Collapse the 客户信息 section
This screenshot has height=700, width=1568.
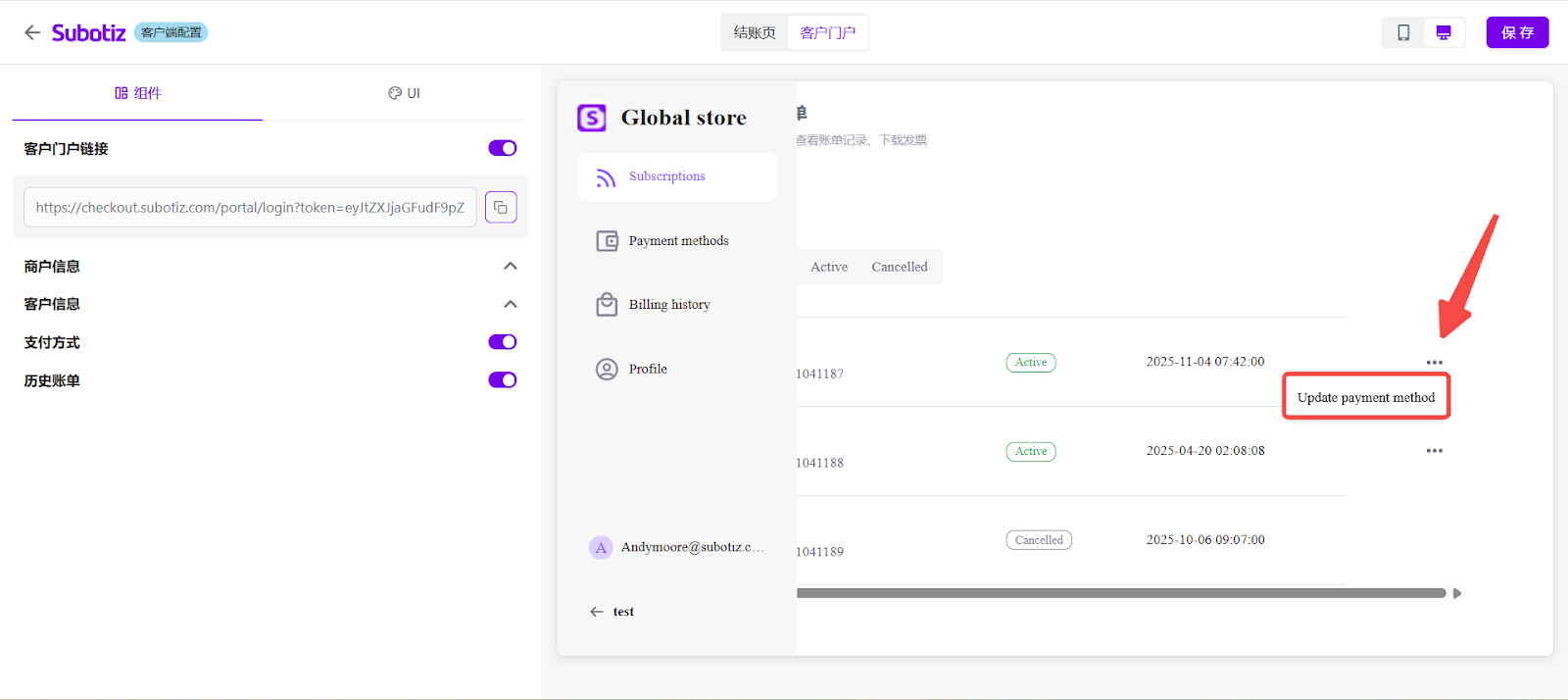510,304
